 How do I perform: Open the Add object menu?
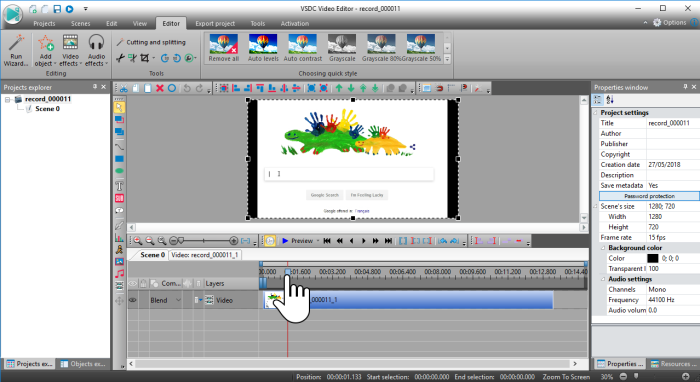45,50
